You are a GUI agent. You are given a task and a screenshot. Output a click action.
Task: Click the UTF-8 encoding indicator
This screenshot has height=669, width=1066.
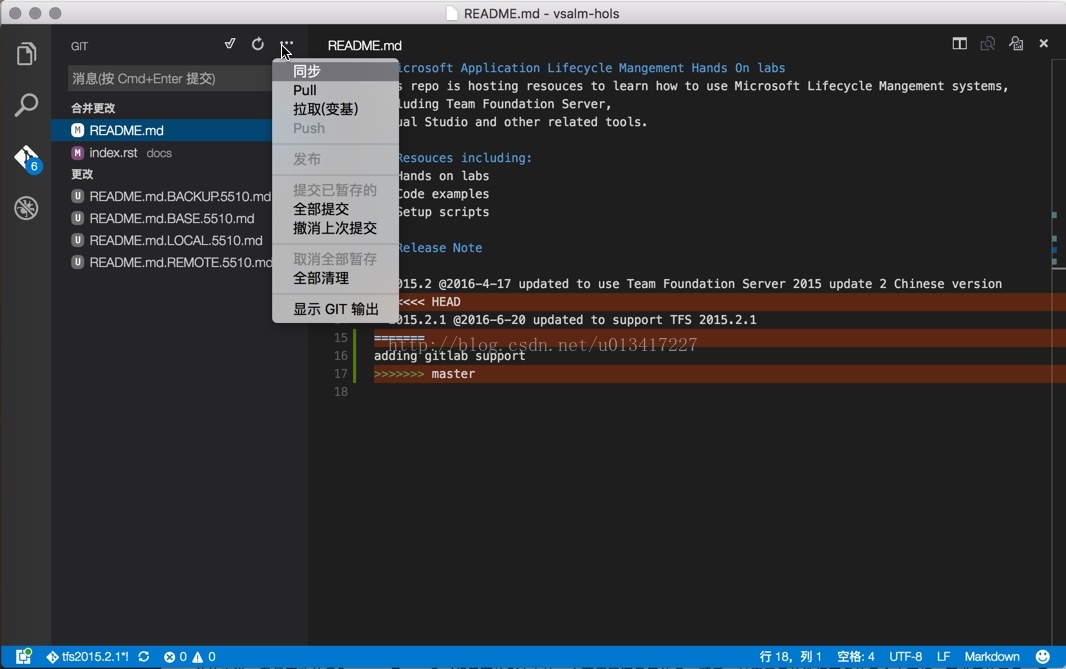coord(906,657)
